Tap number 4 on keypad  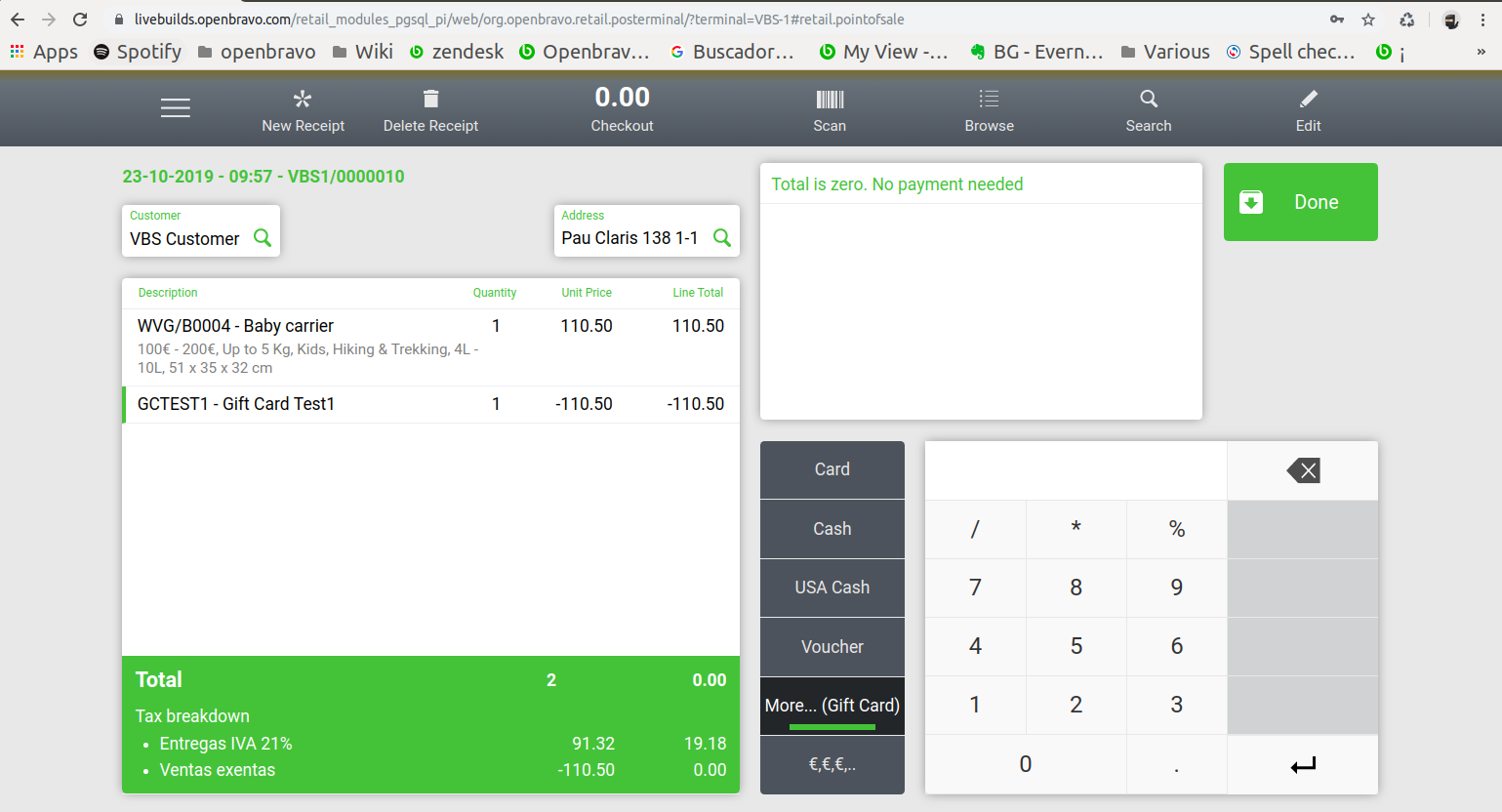point(975,646)
